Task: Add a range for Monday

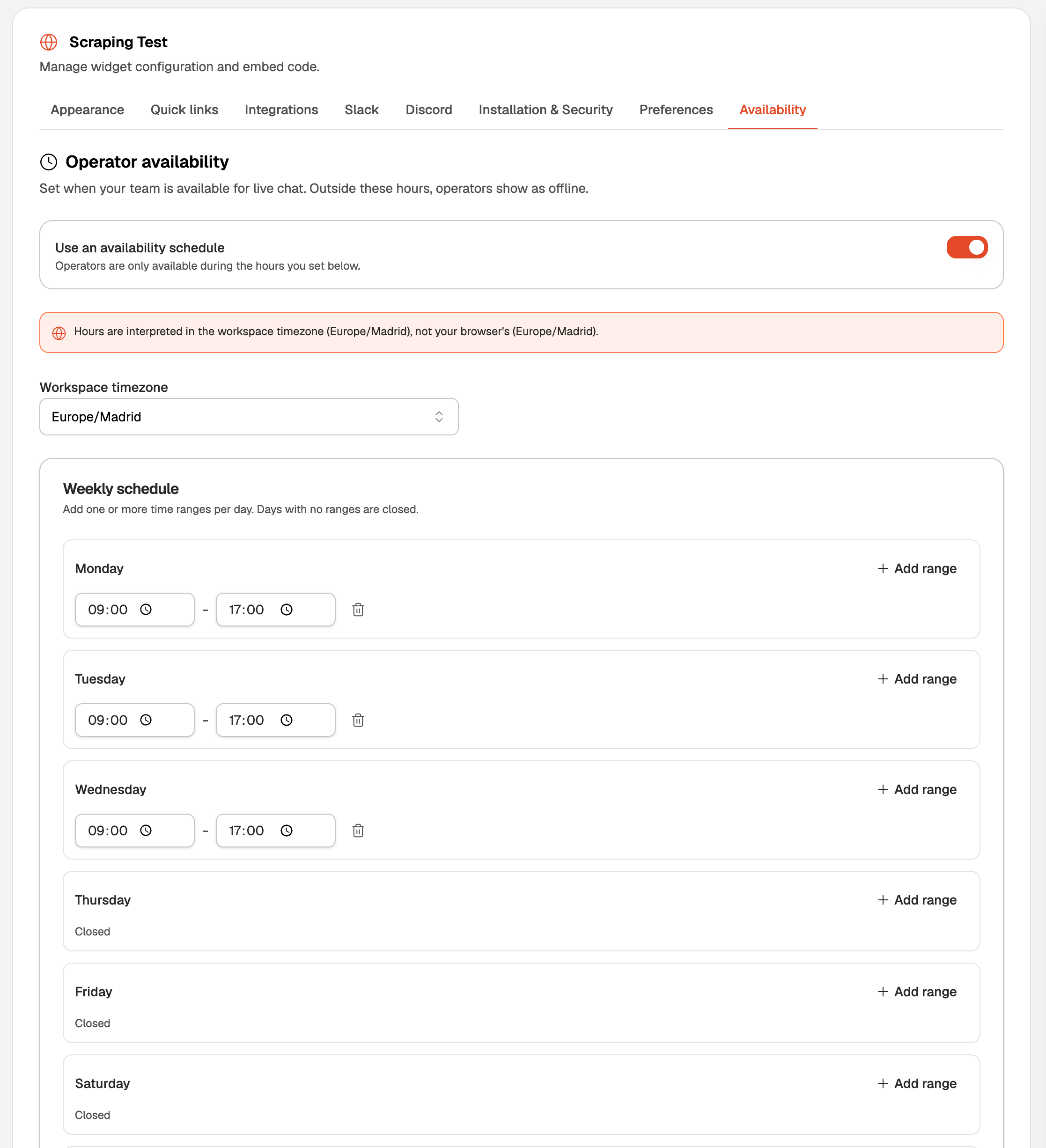Action: (917, 568)
